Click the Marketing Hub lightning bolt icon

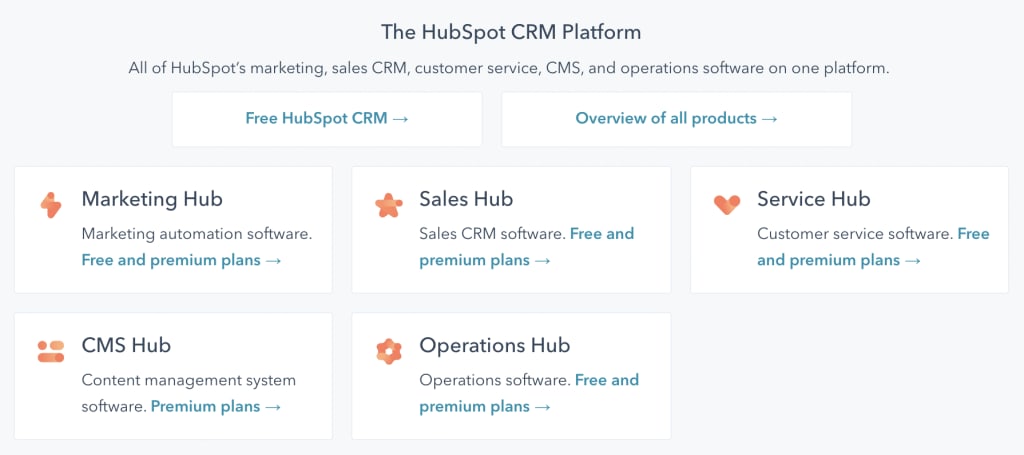pyautogui.click(x=50, y=205)
